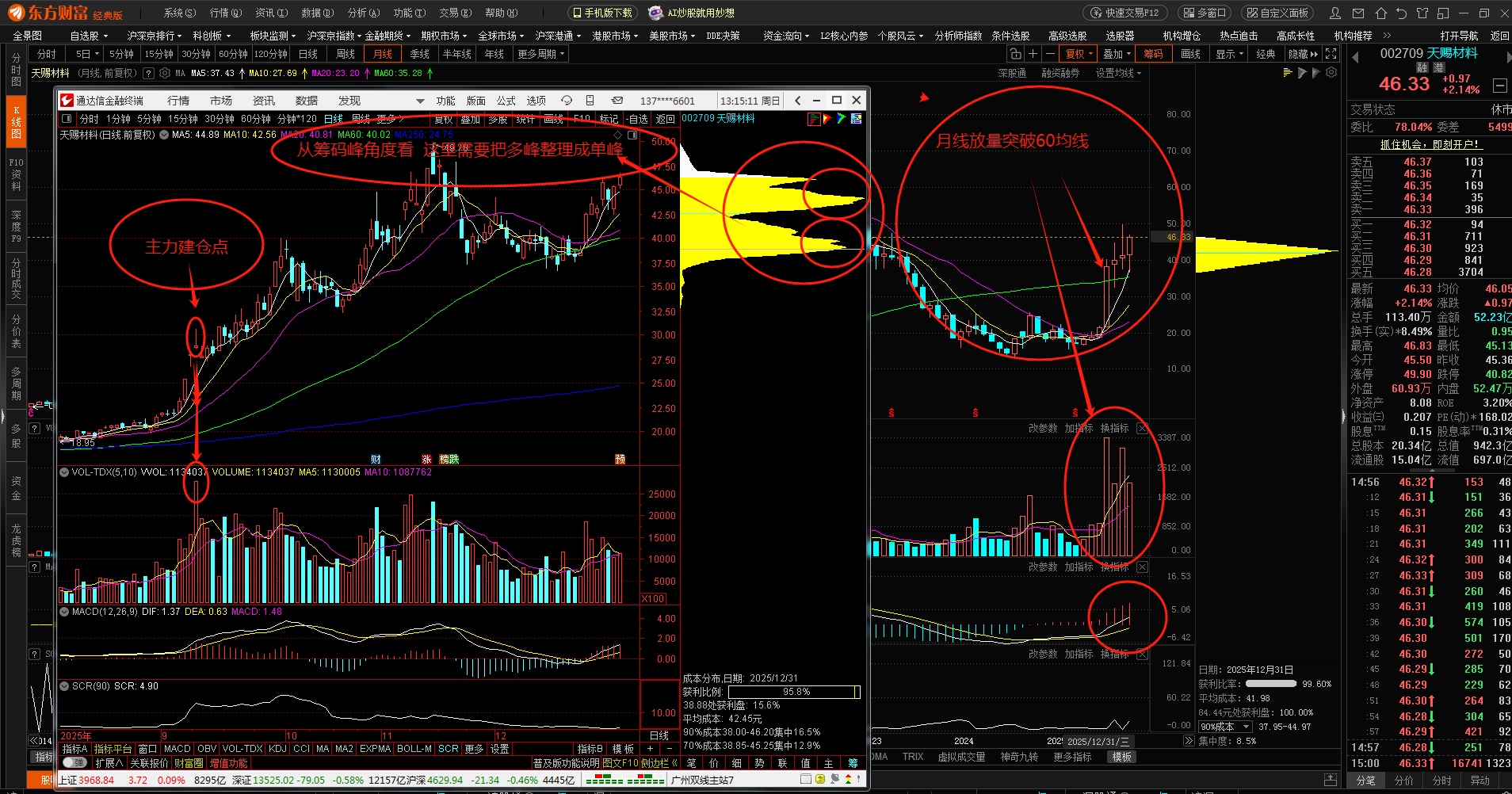The height and width of the screenshot is (794, 1512).
Task: Click the 抓住机会,即刻开户! link
Action: [x=1430, y=144]
